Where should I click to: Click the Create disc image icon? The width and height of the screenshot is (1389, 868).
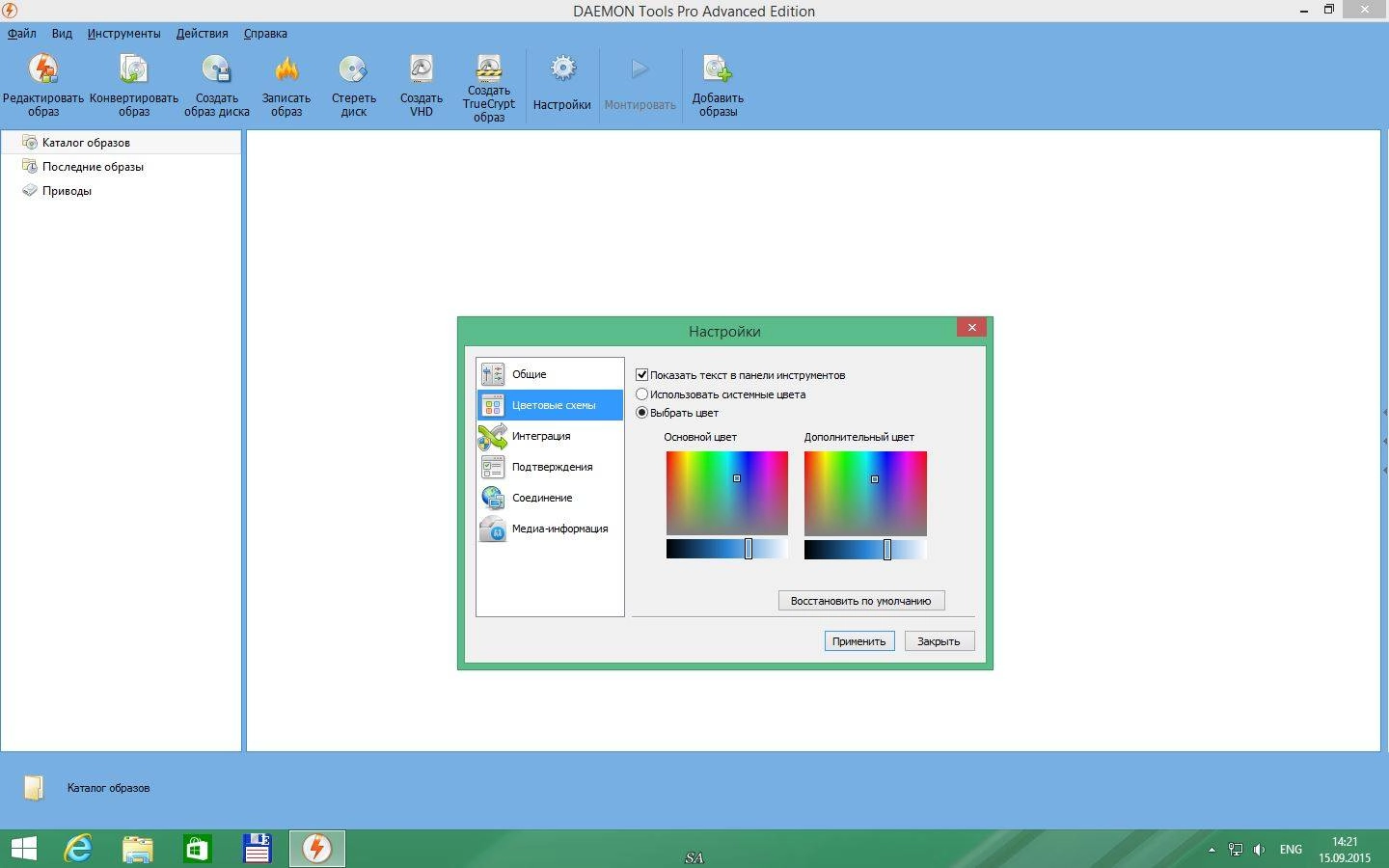point(216,69)
